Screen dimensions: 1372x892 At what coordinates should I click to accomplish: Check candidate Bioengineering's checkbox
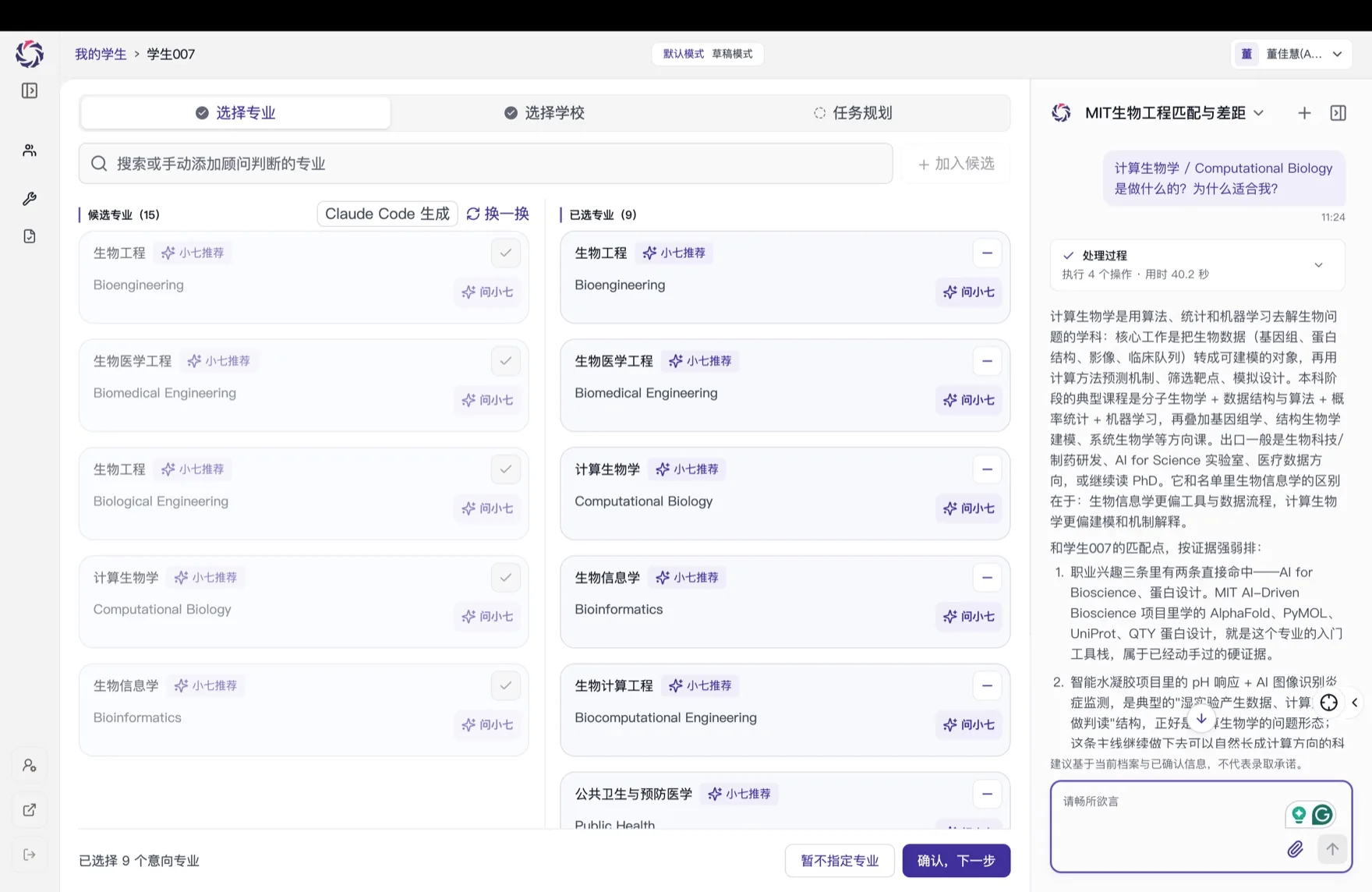point(506,253)
